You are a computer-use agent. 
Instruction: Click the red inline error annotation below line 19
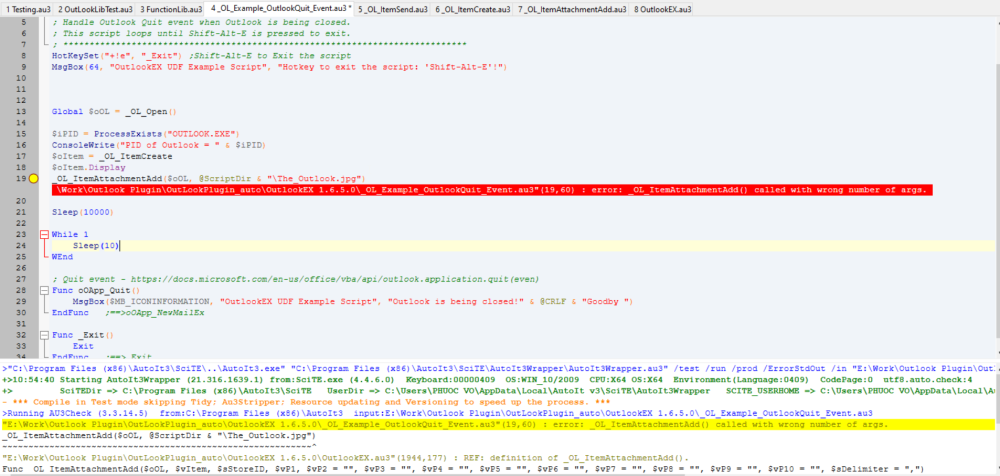point(493,190)
